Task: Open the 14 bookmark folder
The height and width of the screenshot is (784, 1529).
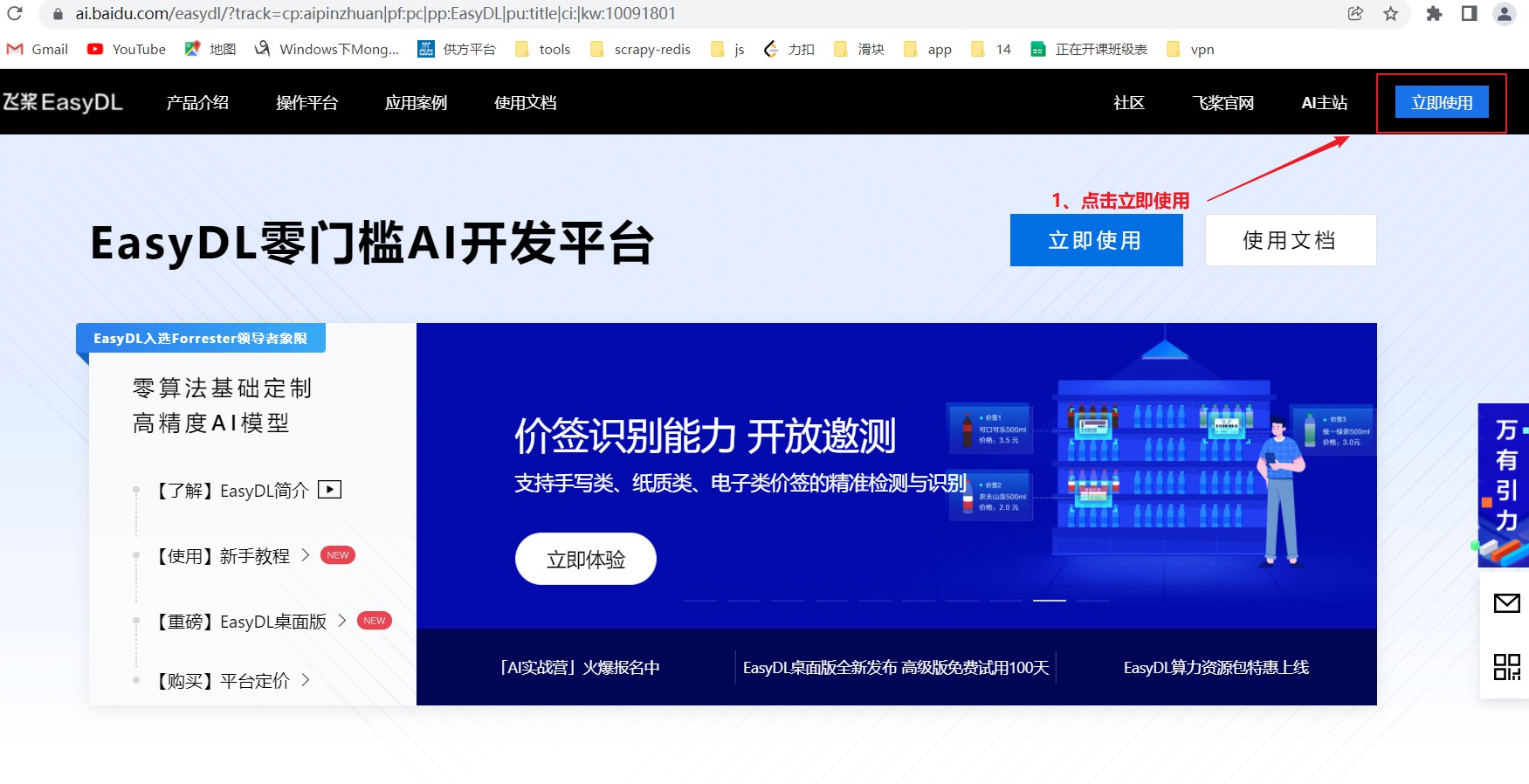Action: click(x=991, y=49)
